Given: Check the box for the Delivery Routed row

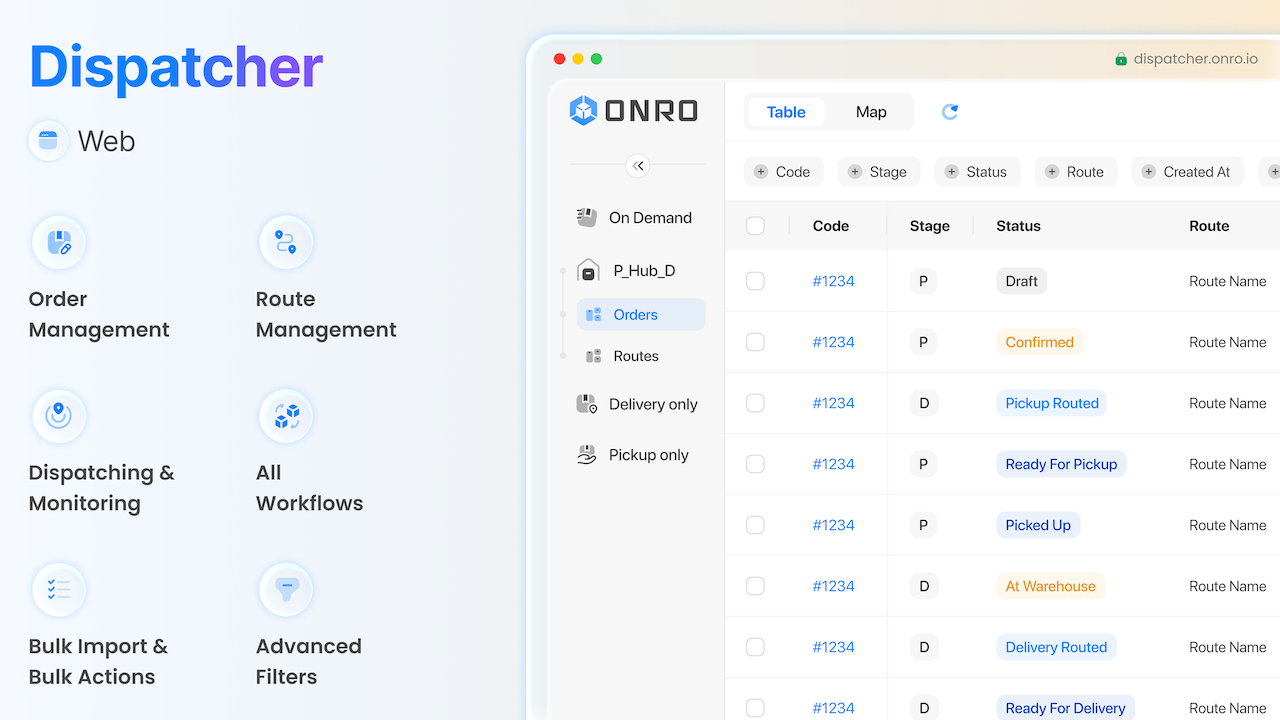Looking at the screenshot, I should (x=755, y=647).
